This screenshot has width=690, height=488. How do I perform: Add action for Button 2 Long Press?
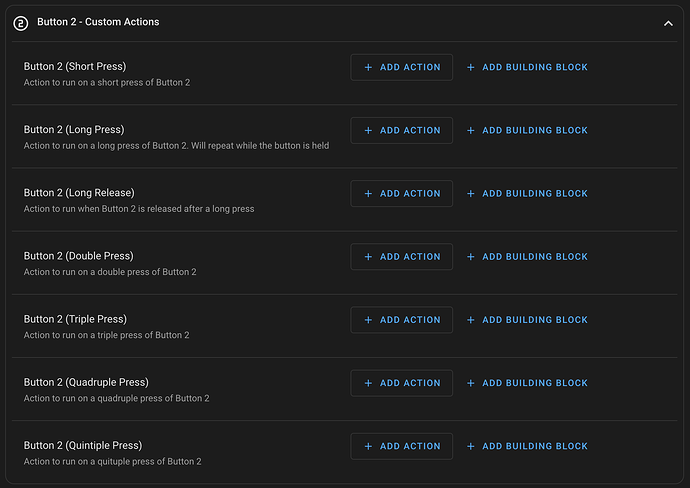pos(401,130)
